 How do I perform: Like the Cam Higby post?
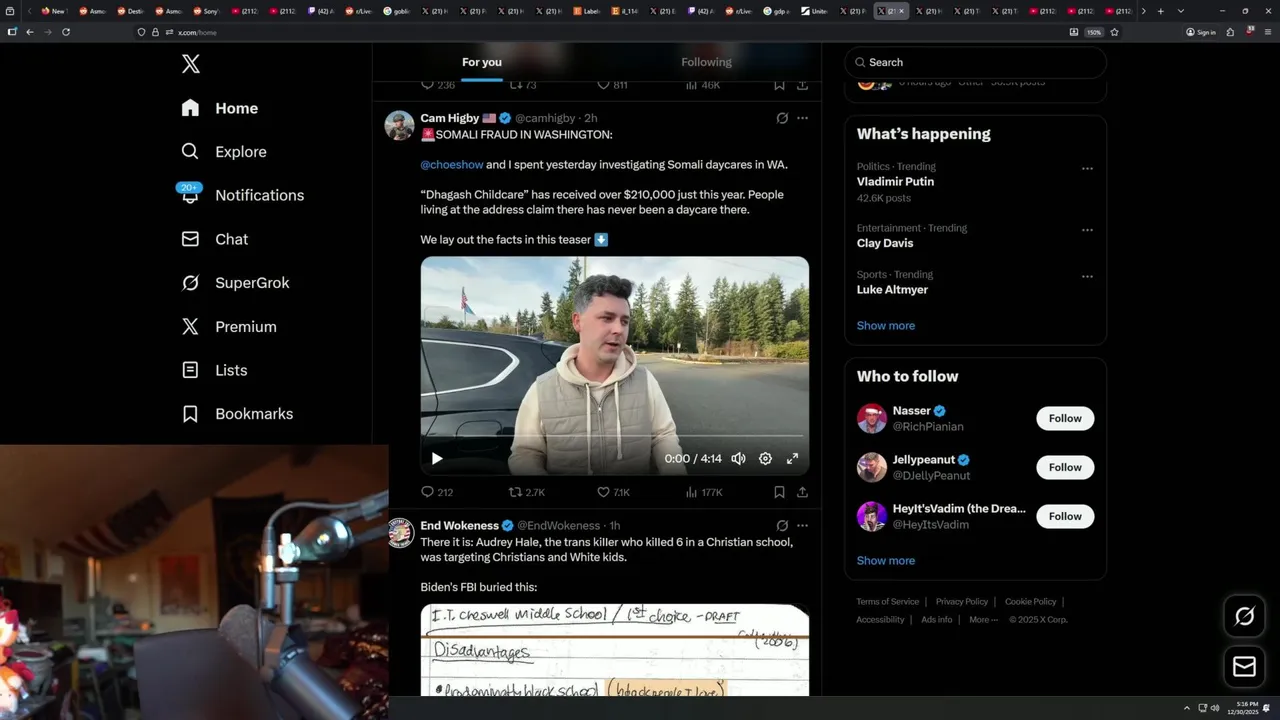(x=613, y=492)
